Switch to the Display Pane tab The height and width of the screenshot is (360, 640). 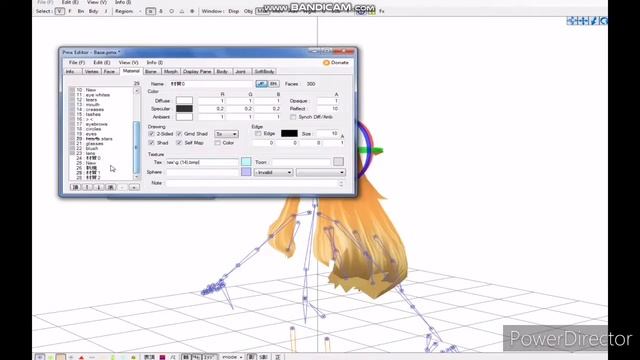[197, 71]
